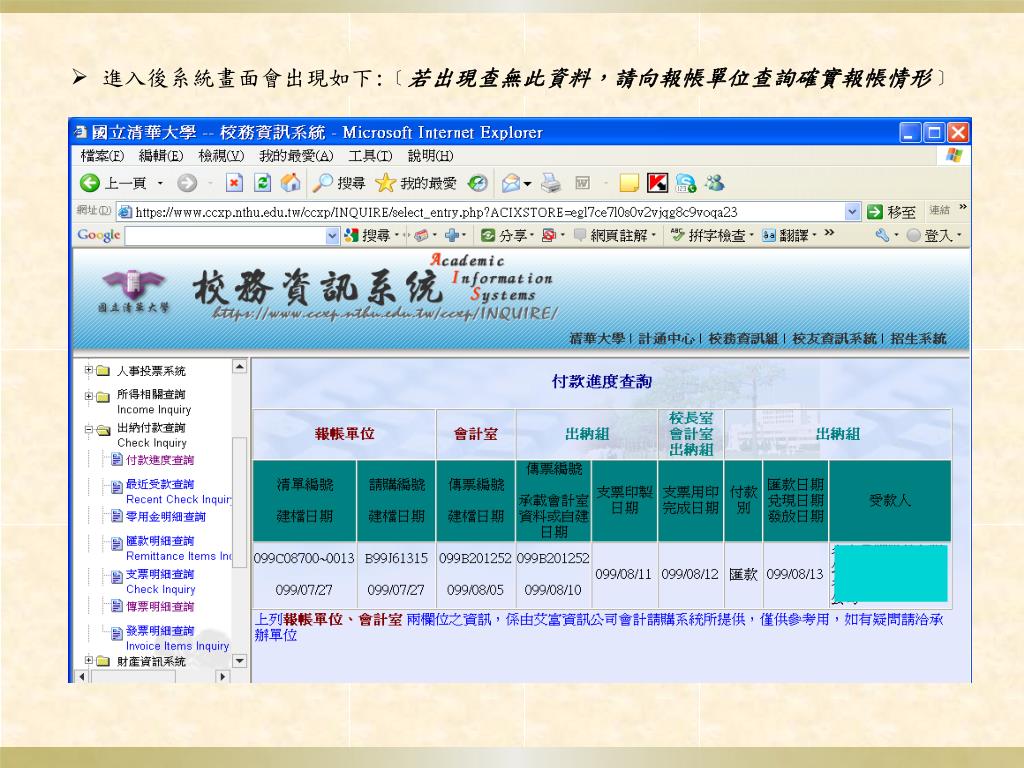Click the Home page icon
Viewport: 1024px width, 768px height.
(x=290, y=183)
